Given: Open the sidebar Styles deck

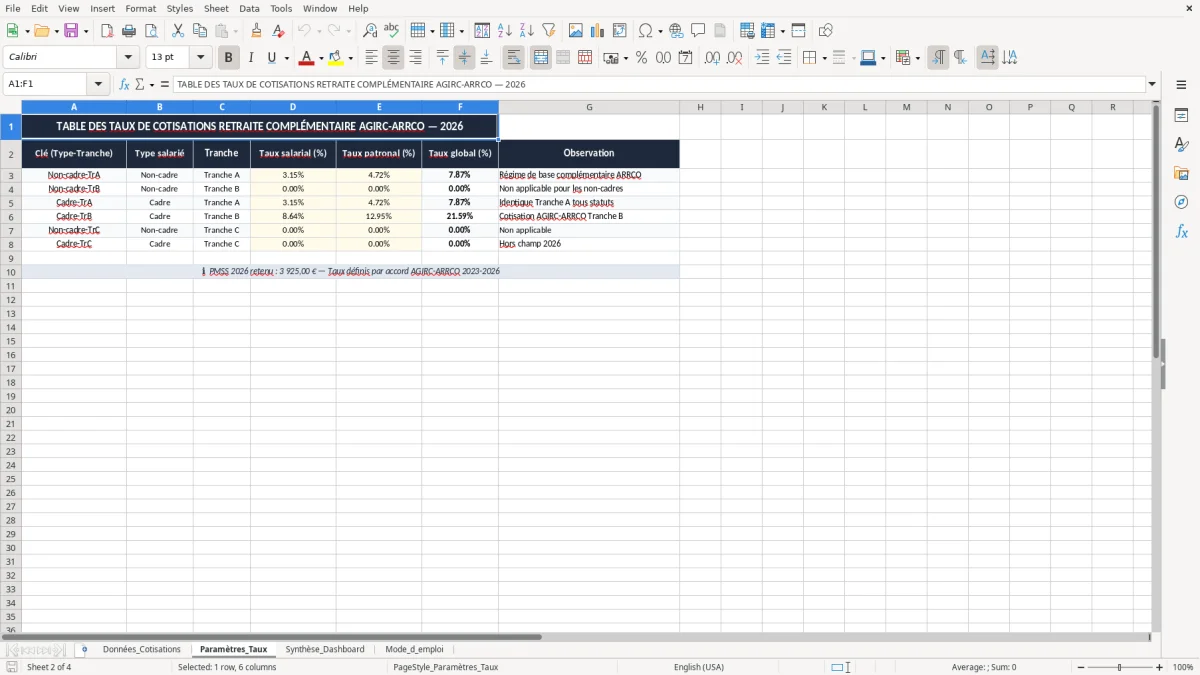Looking at the screenshot, I should (1181, 145).
